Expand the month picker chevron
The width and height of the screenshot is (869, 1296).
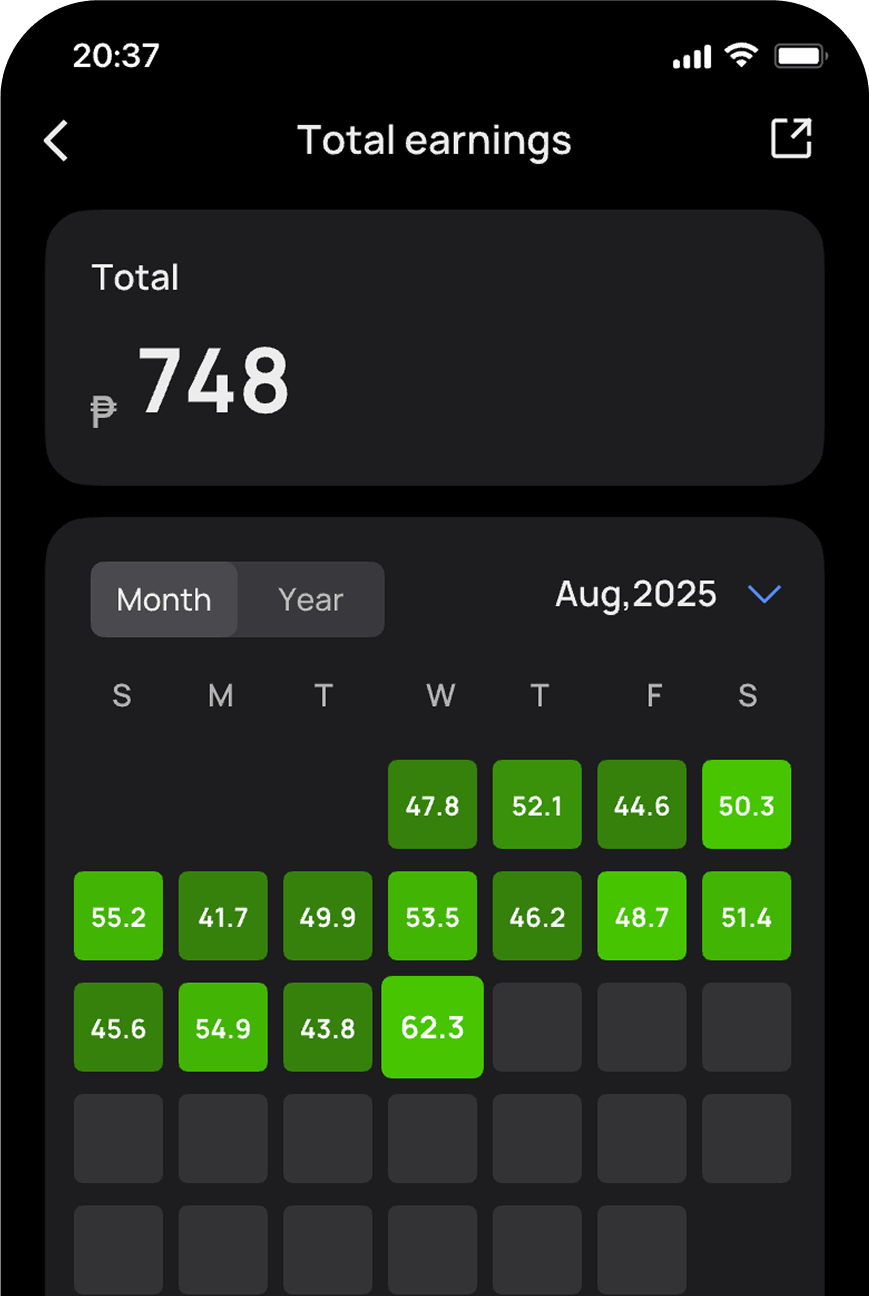764,595
